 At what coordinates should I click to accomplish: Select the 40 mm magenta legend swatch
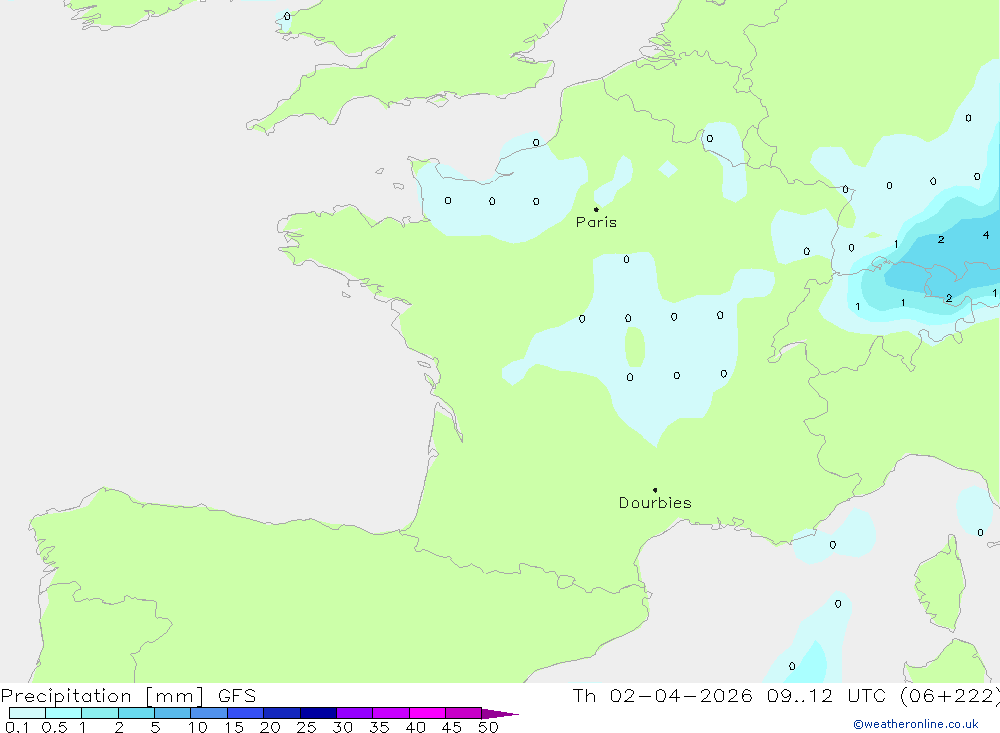(427, 713)
